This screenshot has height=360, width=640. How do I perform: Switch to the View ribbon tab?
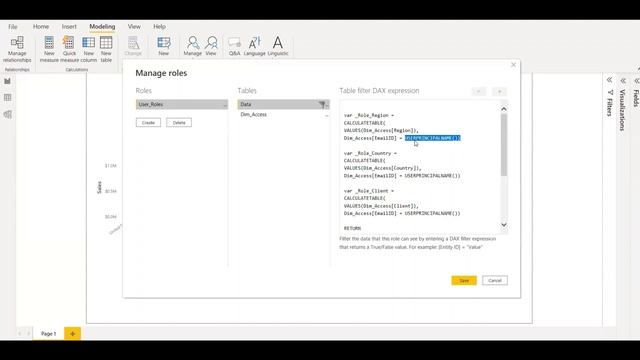[134, 27]
